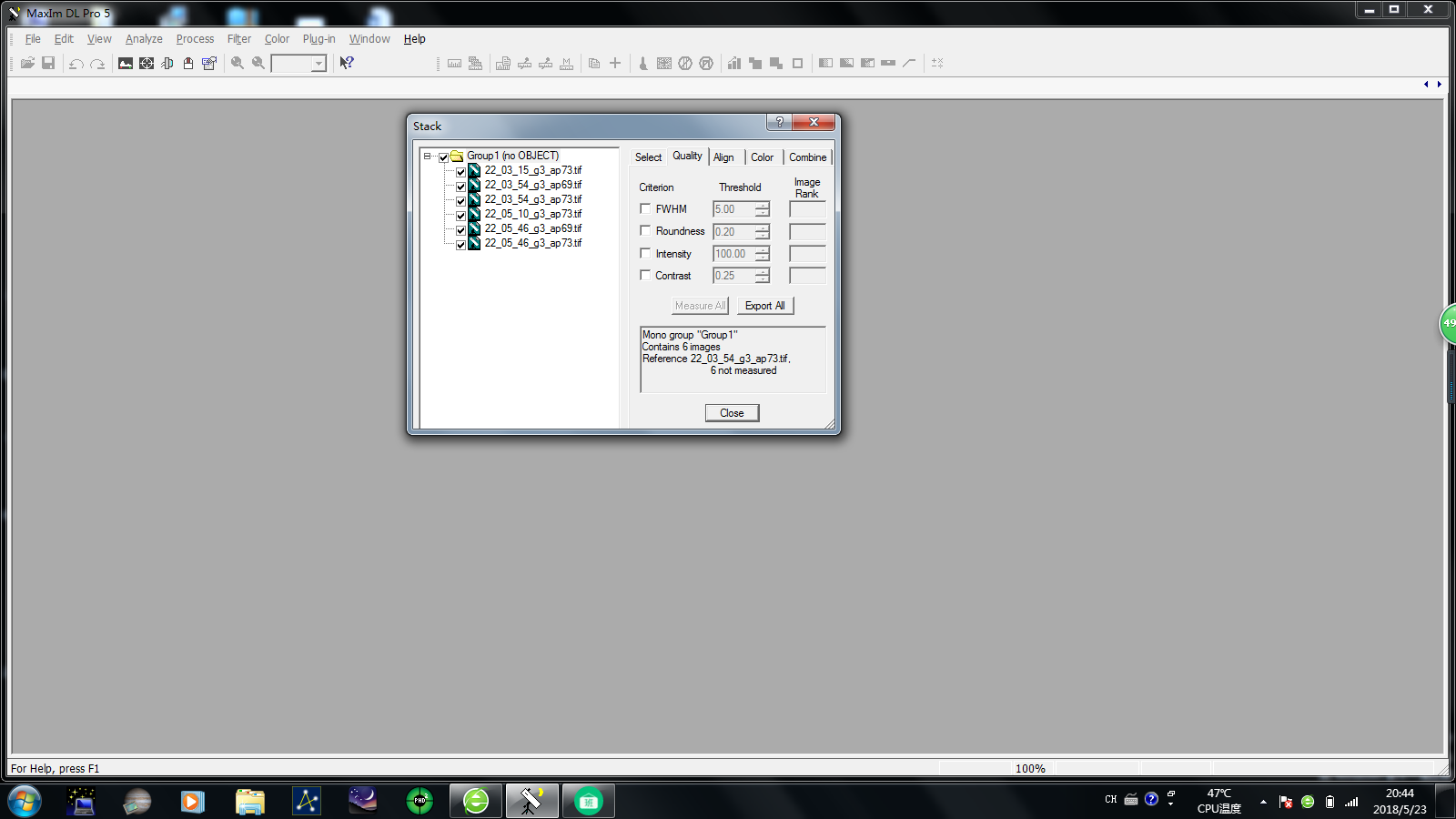Select 22_03_54_g3_ap73.tif tree row
Screen dimensions: 1456x819
533,199
